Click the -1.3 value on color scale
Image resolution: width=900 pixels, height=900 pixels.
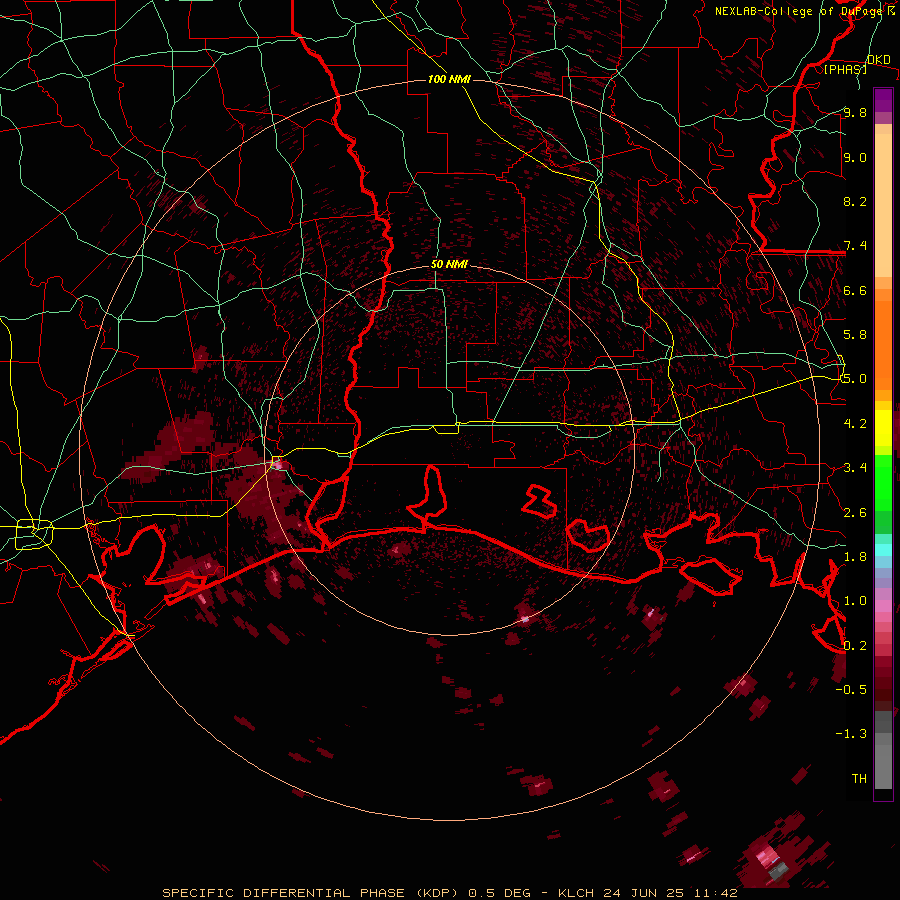coord(851,734)
